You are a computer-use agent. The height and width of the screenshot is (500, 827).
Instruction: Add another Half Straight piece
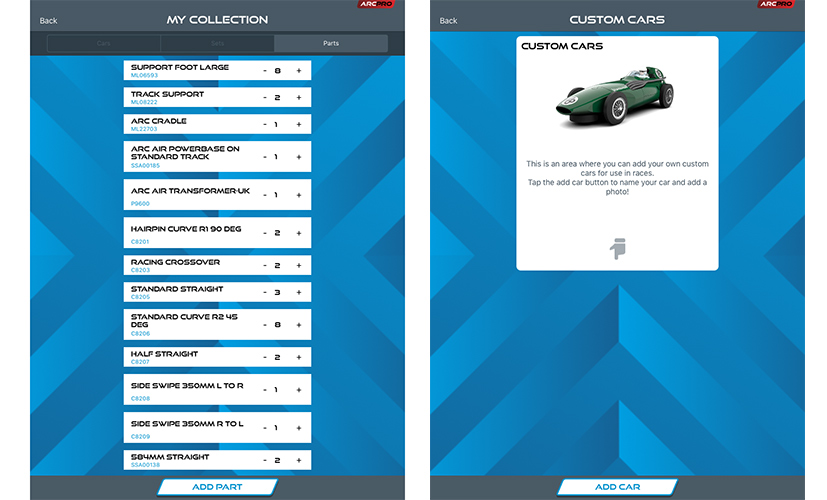coord(299,358)
